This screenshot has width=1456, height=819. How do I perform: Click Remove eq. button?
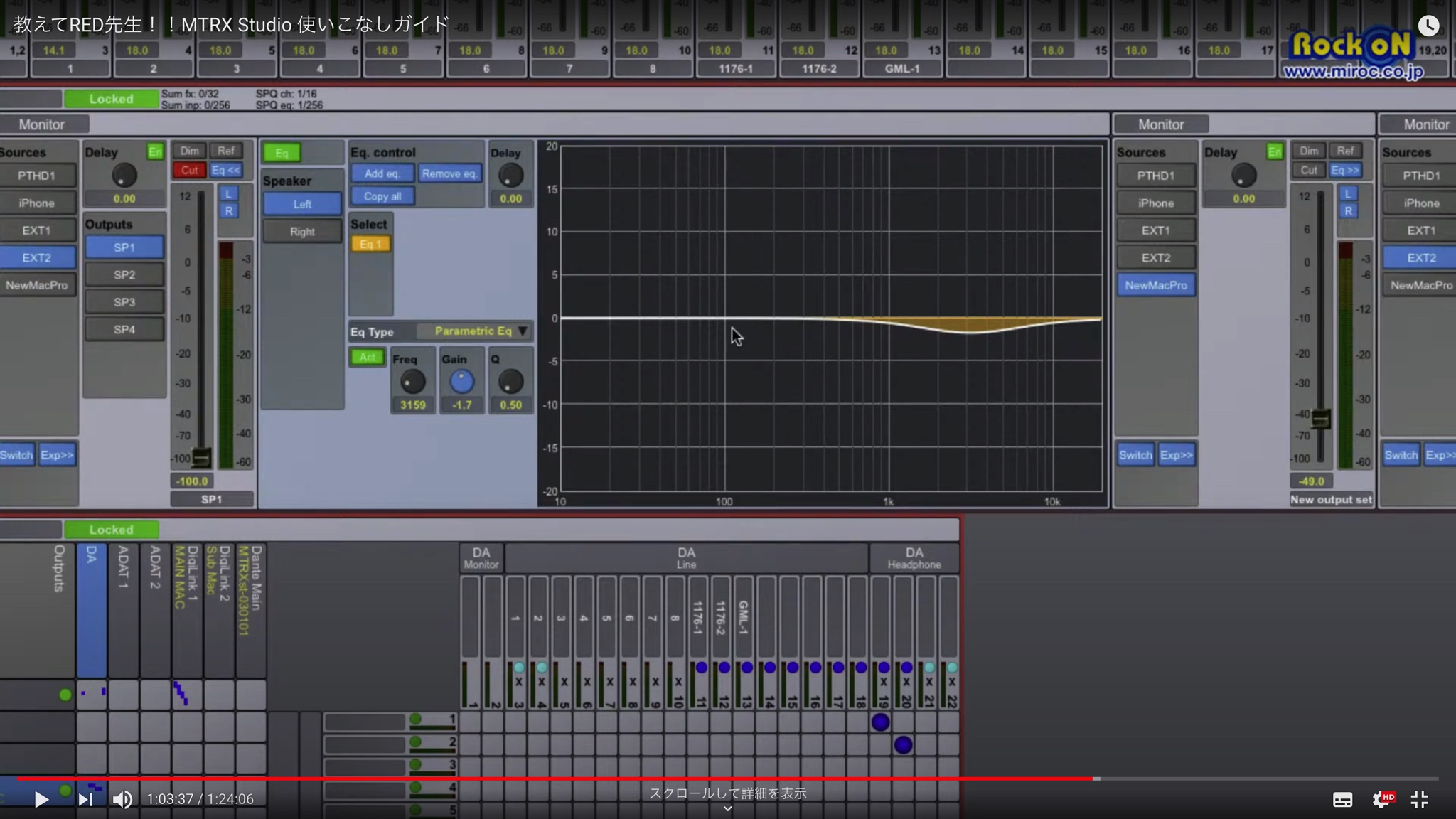[449, 173]
